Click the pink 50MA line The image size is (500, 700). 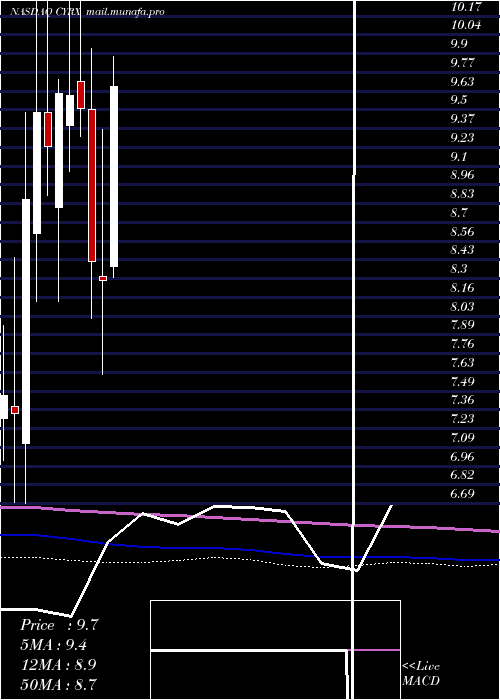click(250, 518)
